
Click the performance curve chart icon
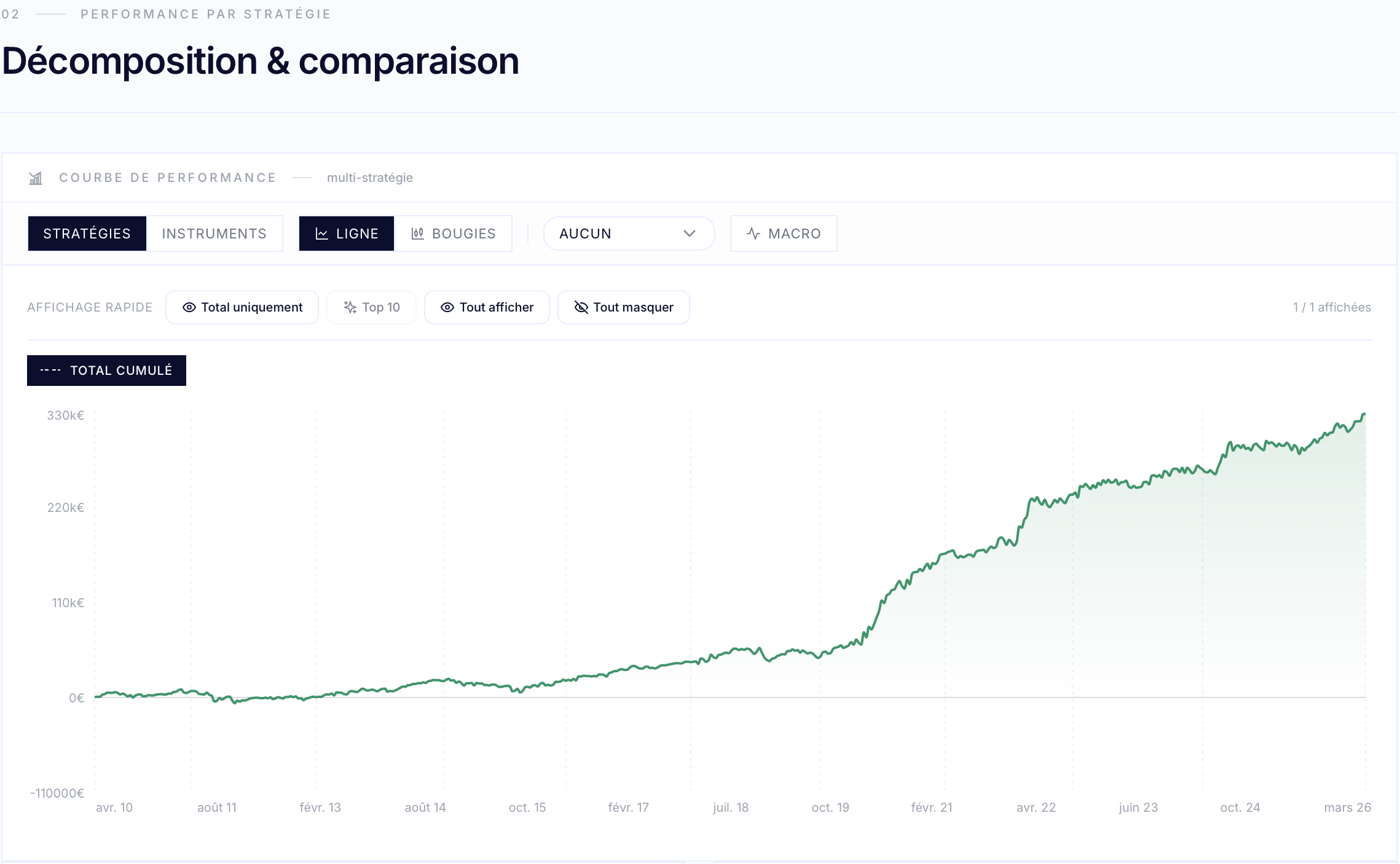36,178
